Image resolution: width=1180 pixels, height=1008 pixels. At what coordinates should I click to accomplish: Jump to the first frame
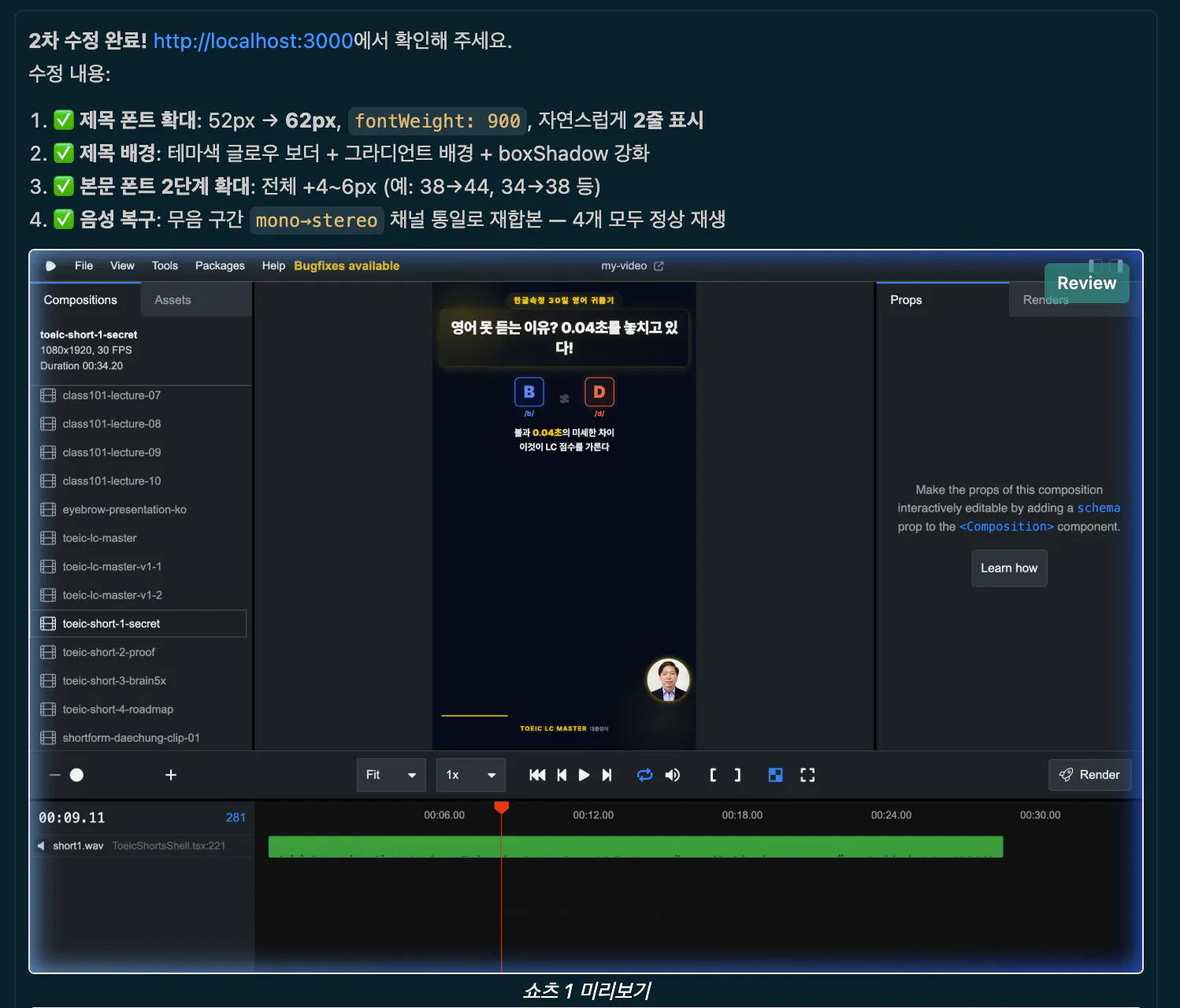(x=537, y=775)
